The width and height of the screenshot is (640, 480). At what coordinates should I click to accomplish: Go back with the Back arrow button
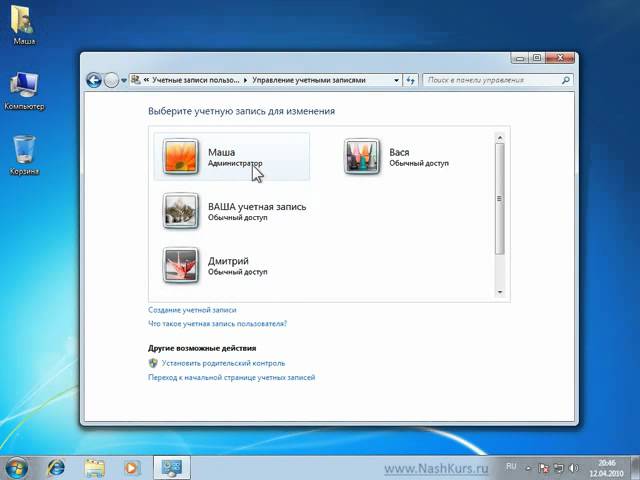94,80
